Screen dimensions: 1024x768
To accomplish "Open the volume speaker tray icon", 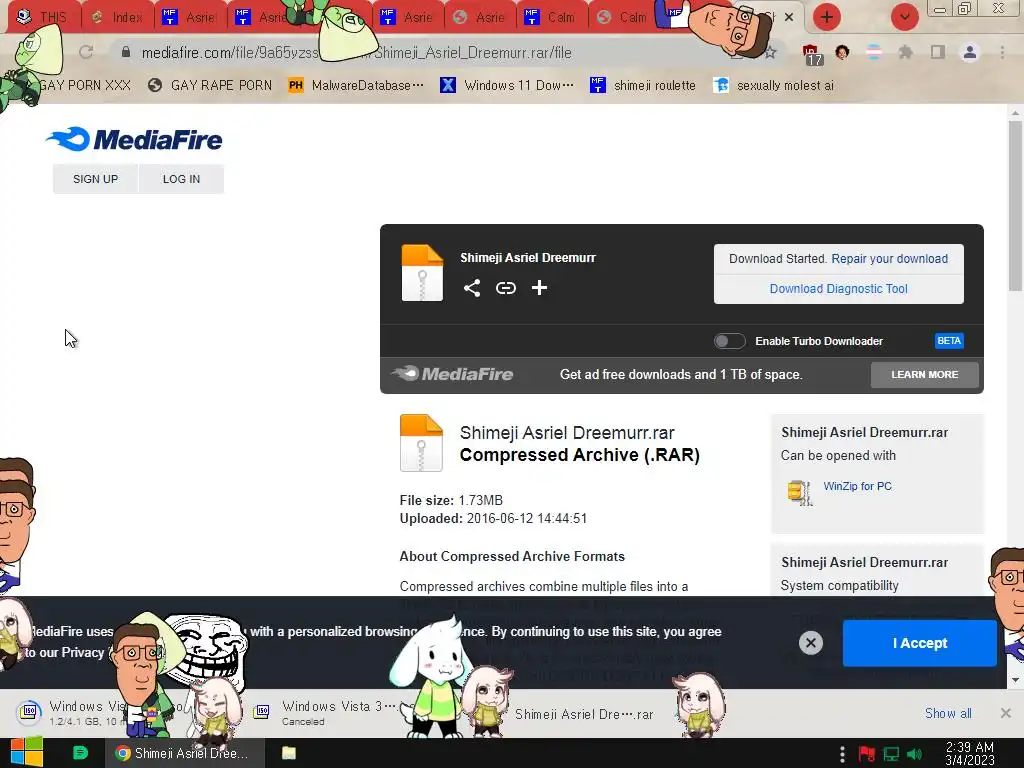I will point(914,754).
